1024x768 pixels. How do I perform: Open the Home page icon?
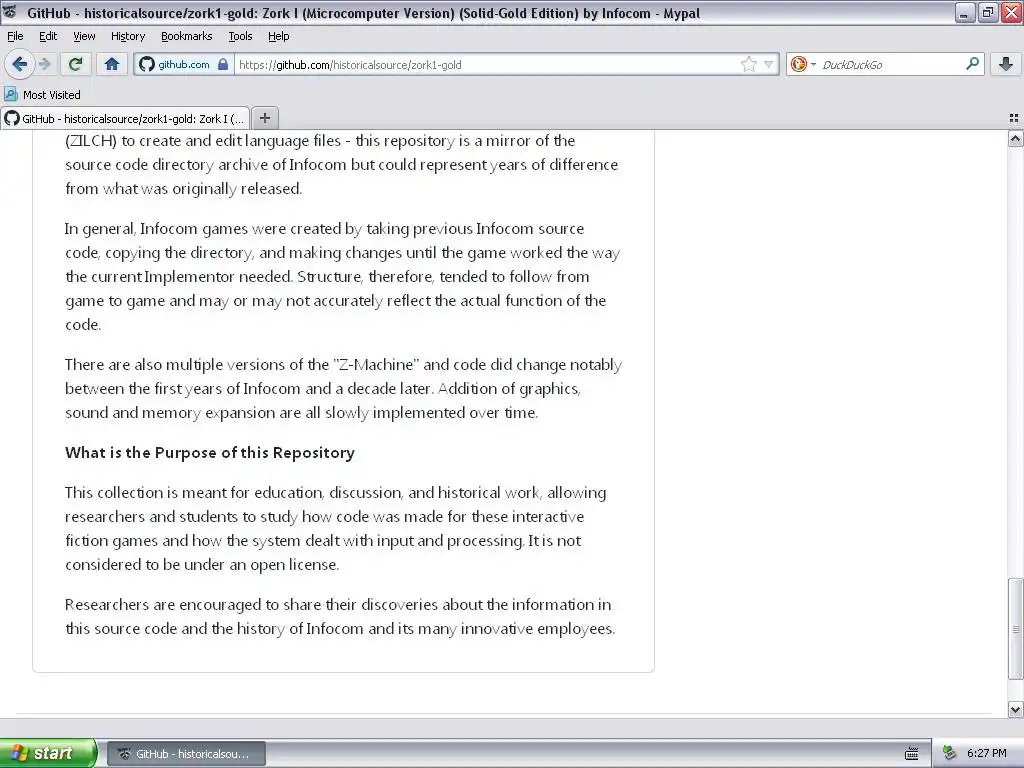click(112, 64)
